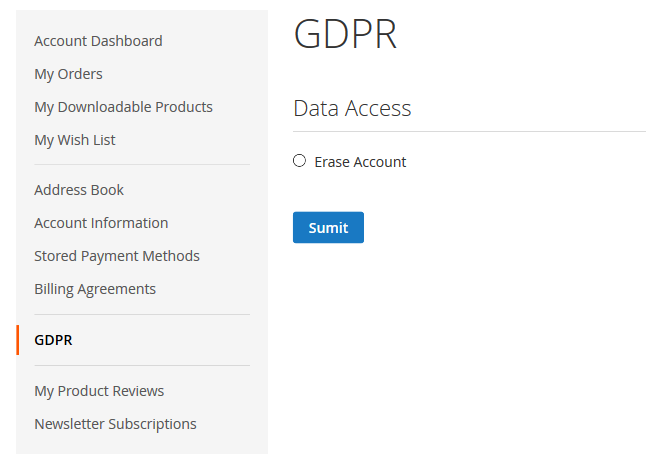Open Newsletter Subscriptions settings
The height and width of the screenshot is (463, 646).
(x=115, y=424)
